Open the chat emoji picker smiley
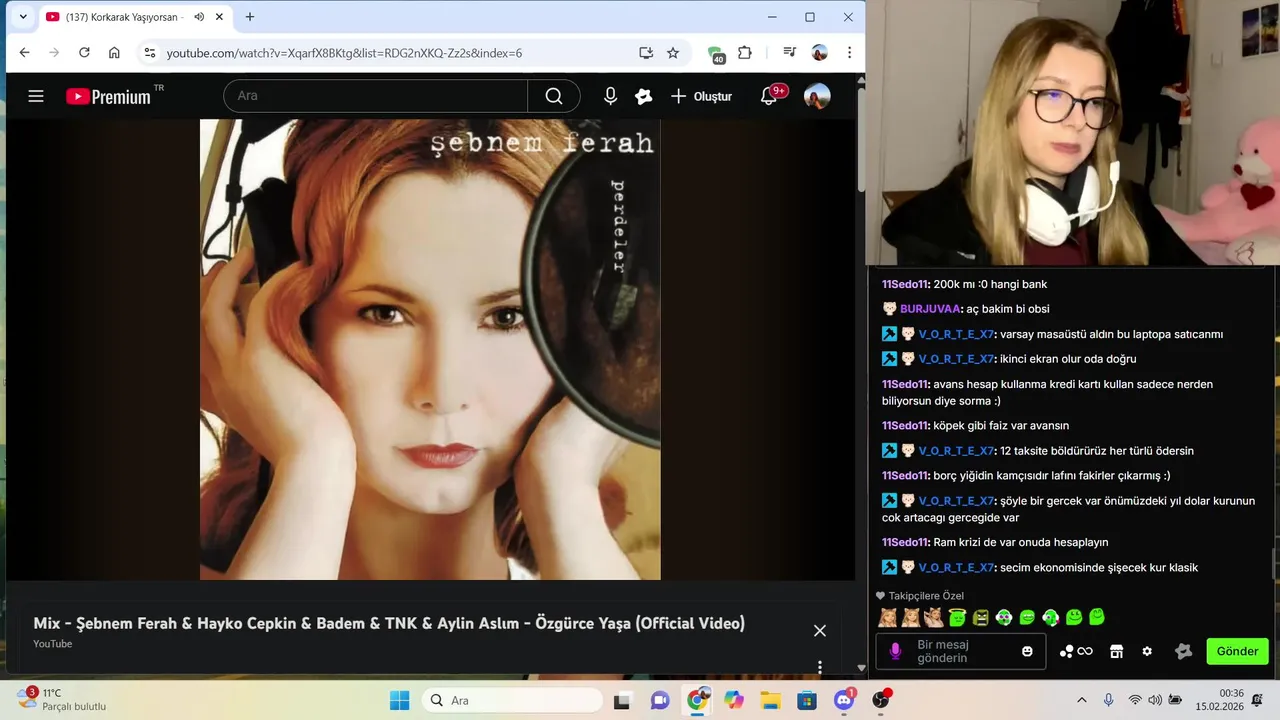 [1027, 651]
